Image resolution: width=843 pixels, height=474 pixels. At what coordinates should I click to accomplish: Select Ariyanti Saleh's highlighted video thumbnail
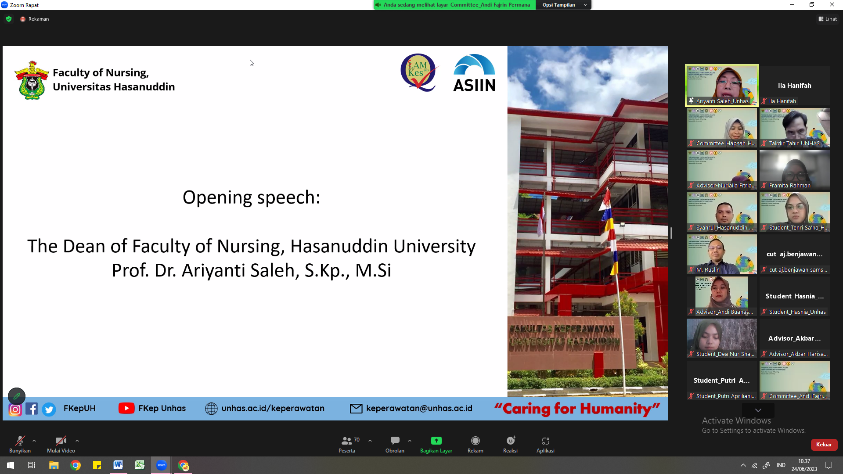pos(720,85)
